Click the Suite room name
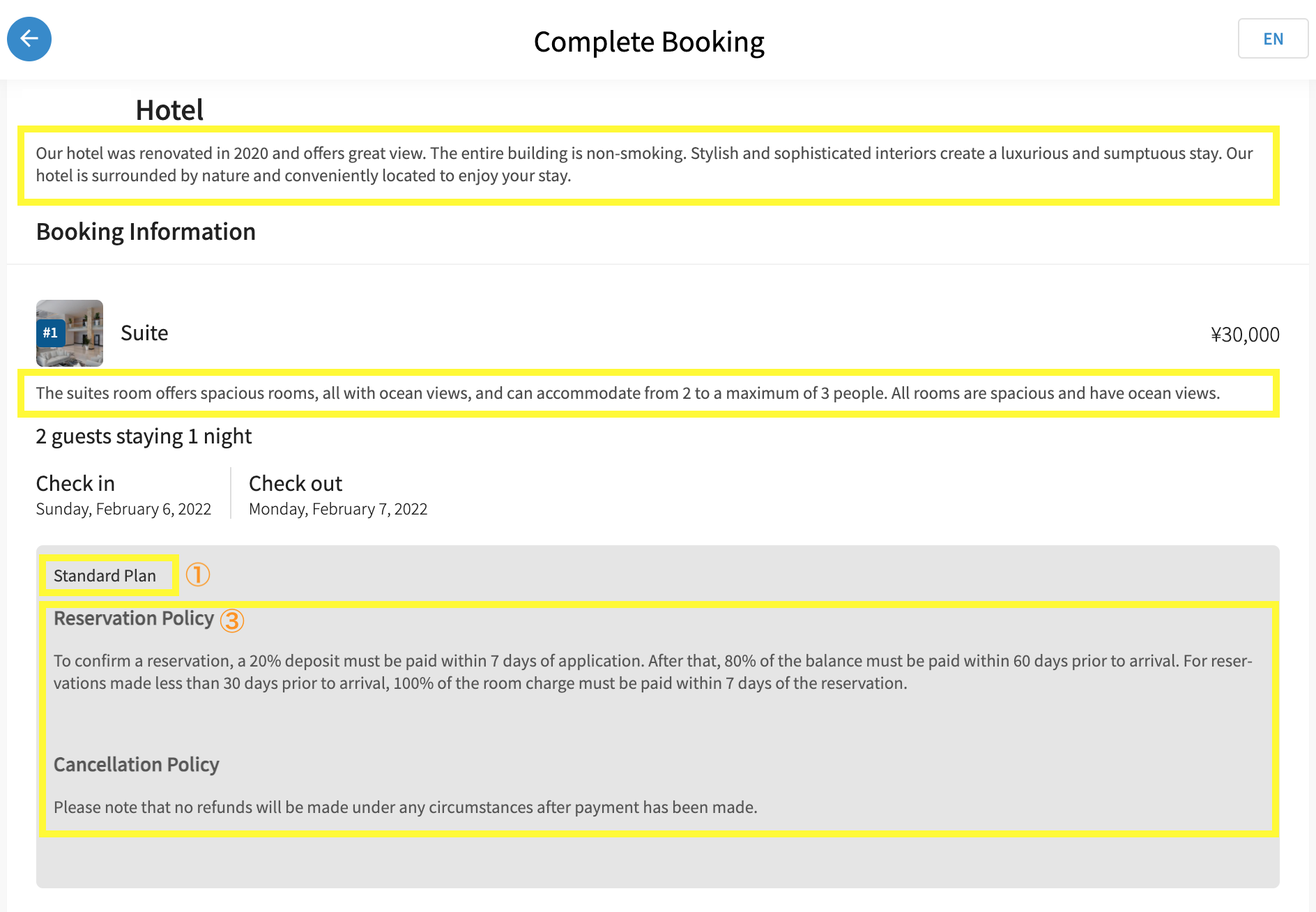 click(x=144, y=333)
